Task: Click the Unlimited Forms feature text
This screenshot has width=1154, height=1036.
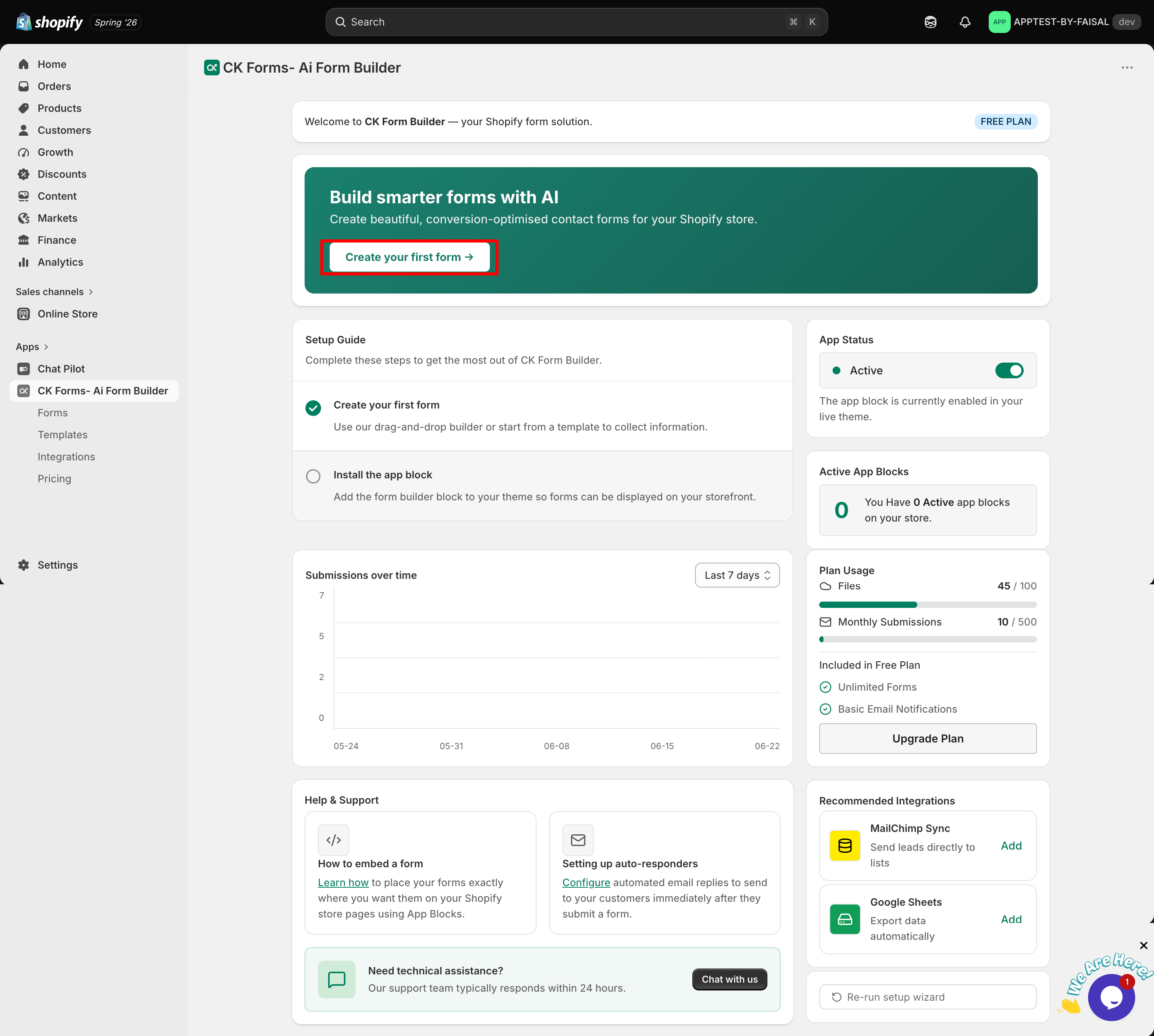Action: [x=877, y=688]
